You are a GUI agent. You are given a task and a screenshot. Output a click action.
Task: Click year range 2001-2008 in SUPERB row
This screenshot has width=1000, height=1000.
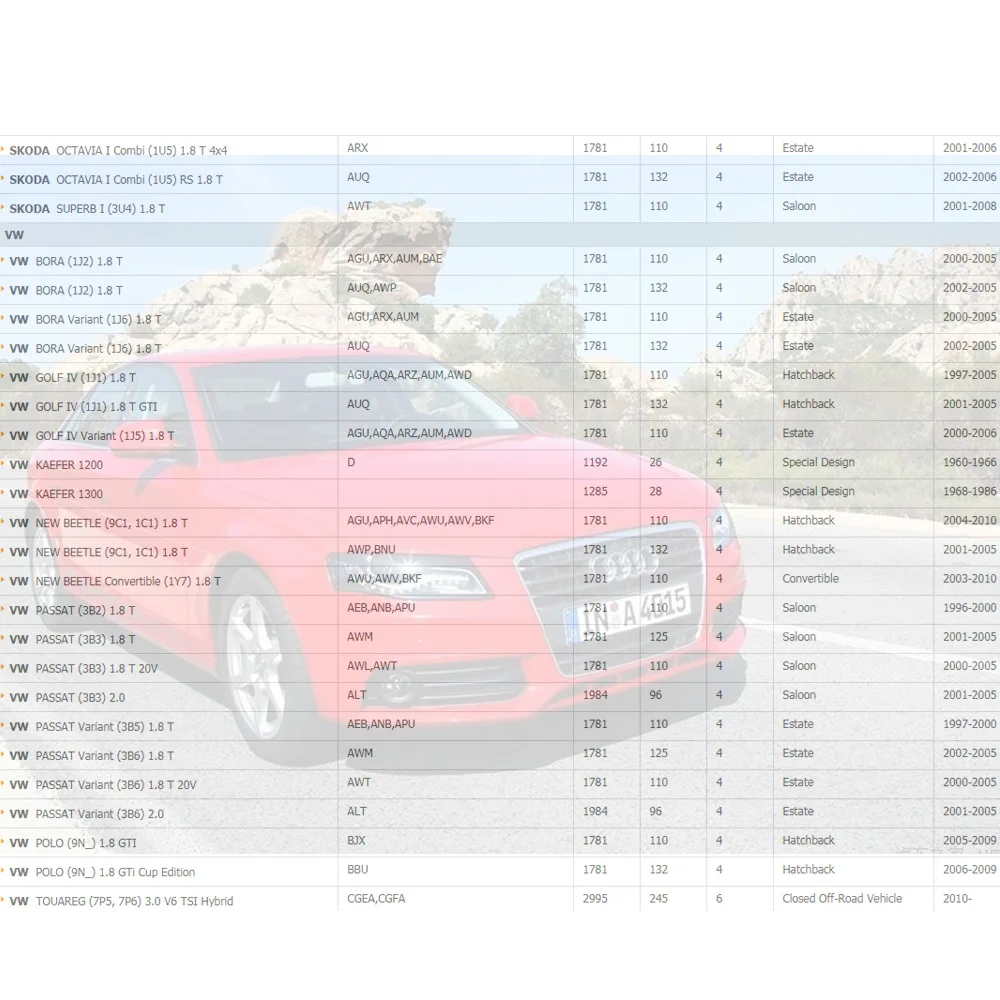[969, 206]
